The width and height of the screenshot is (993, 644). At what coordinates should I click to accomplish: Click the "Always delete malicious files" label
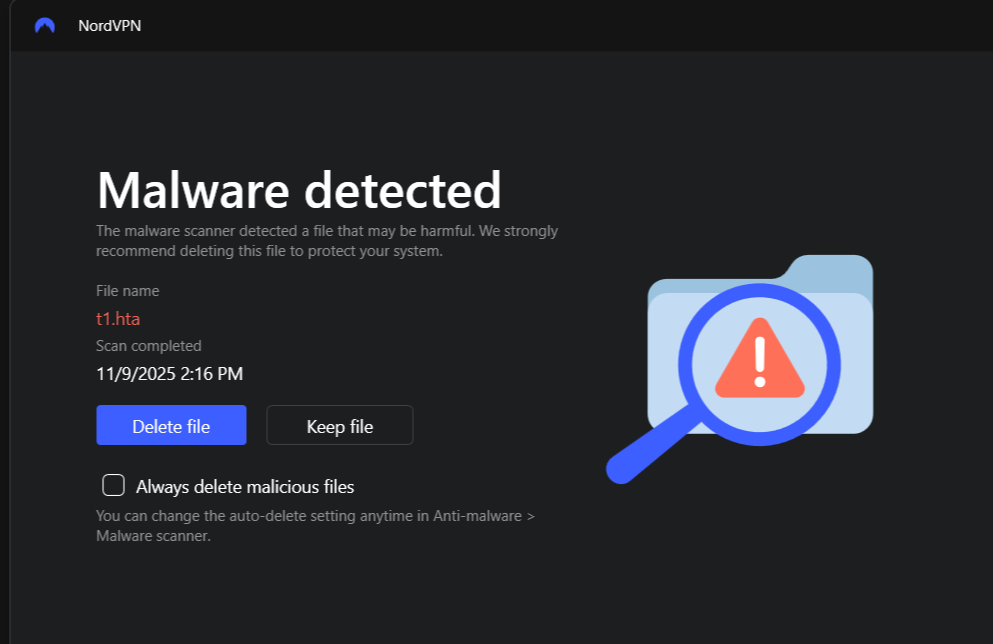pyautogui.click(x=245, y=487)
